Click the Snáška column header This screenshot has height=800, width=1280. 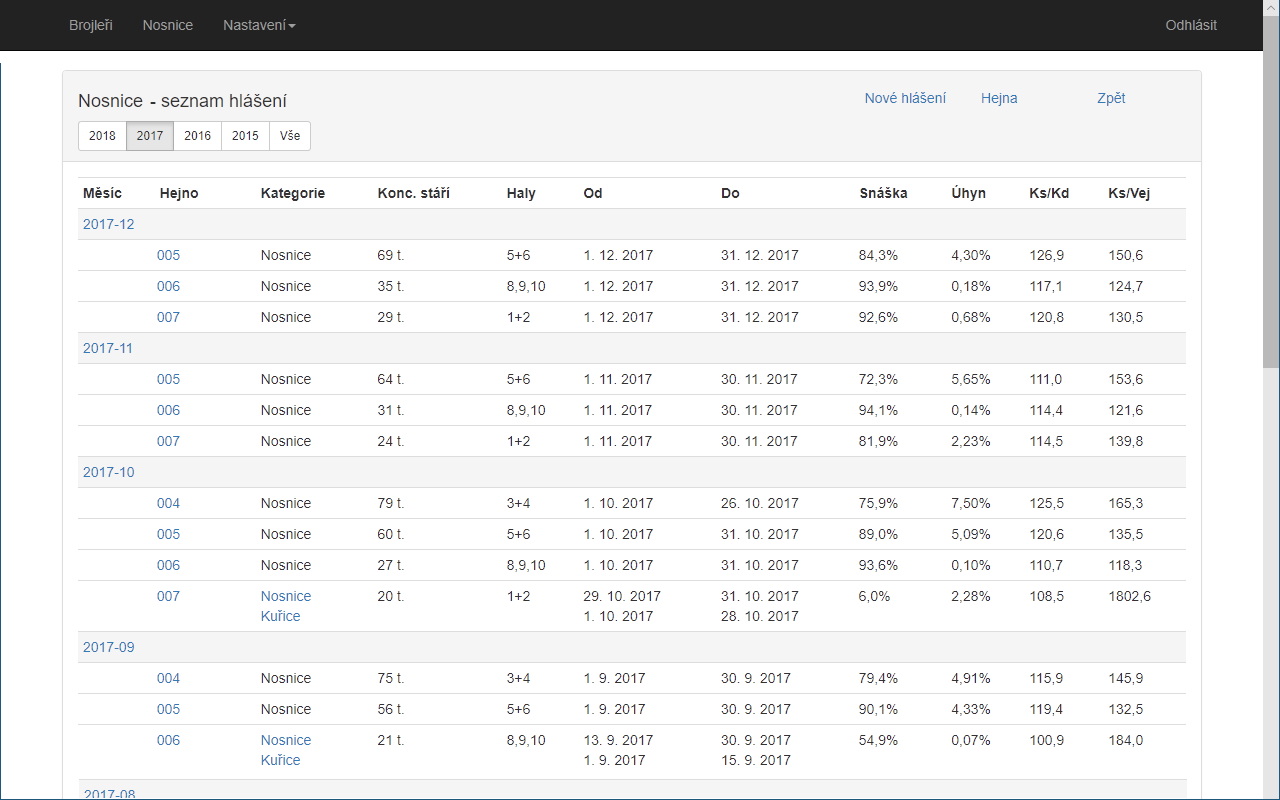point(883,193)
